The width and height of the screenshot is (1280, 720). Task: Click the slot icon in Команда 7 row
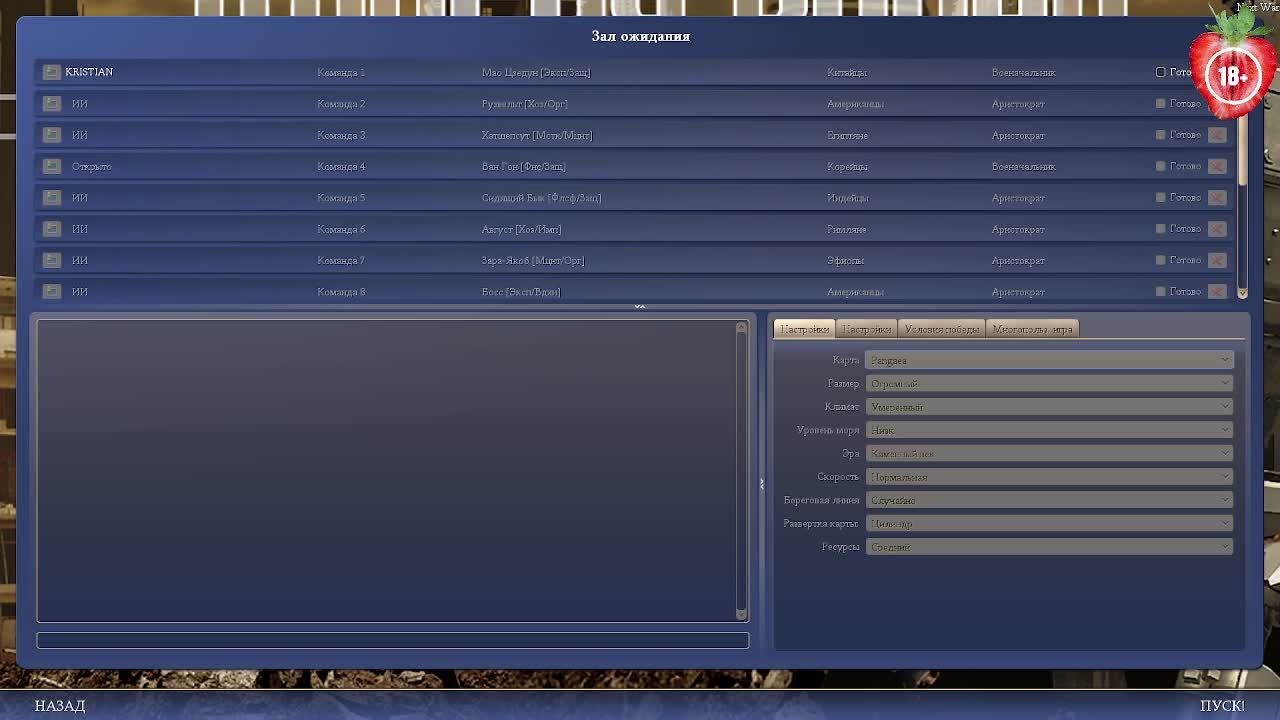click(x=52, y=260)
